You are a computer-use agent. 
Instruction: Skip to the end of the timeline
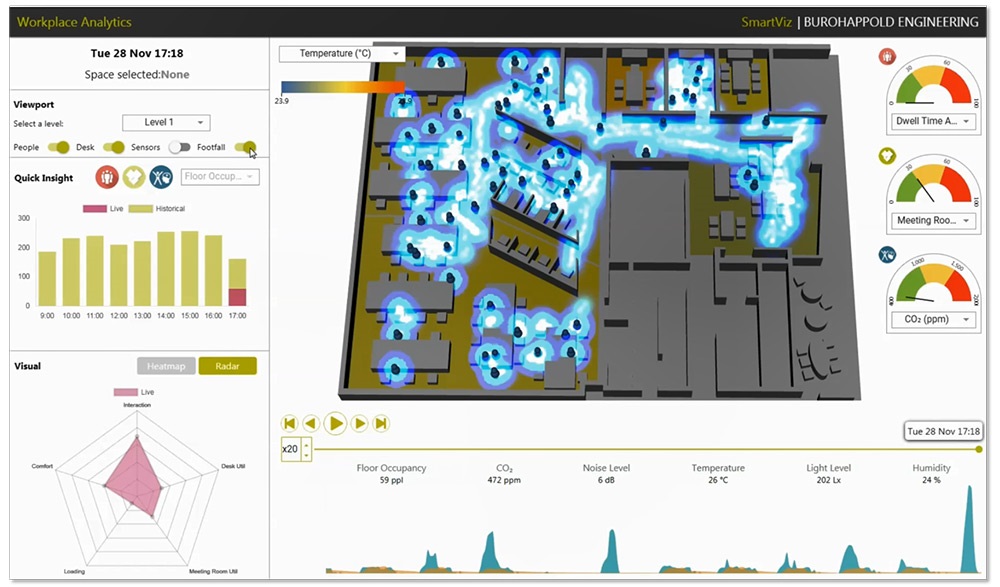point(381,423)
